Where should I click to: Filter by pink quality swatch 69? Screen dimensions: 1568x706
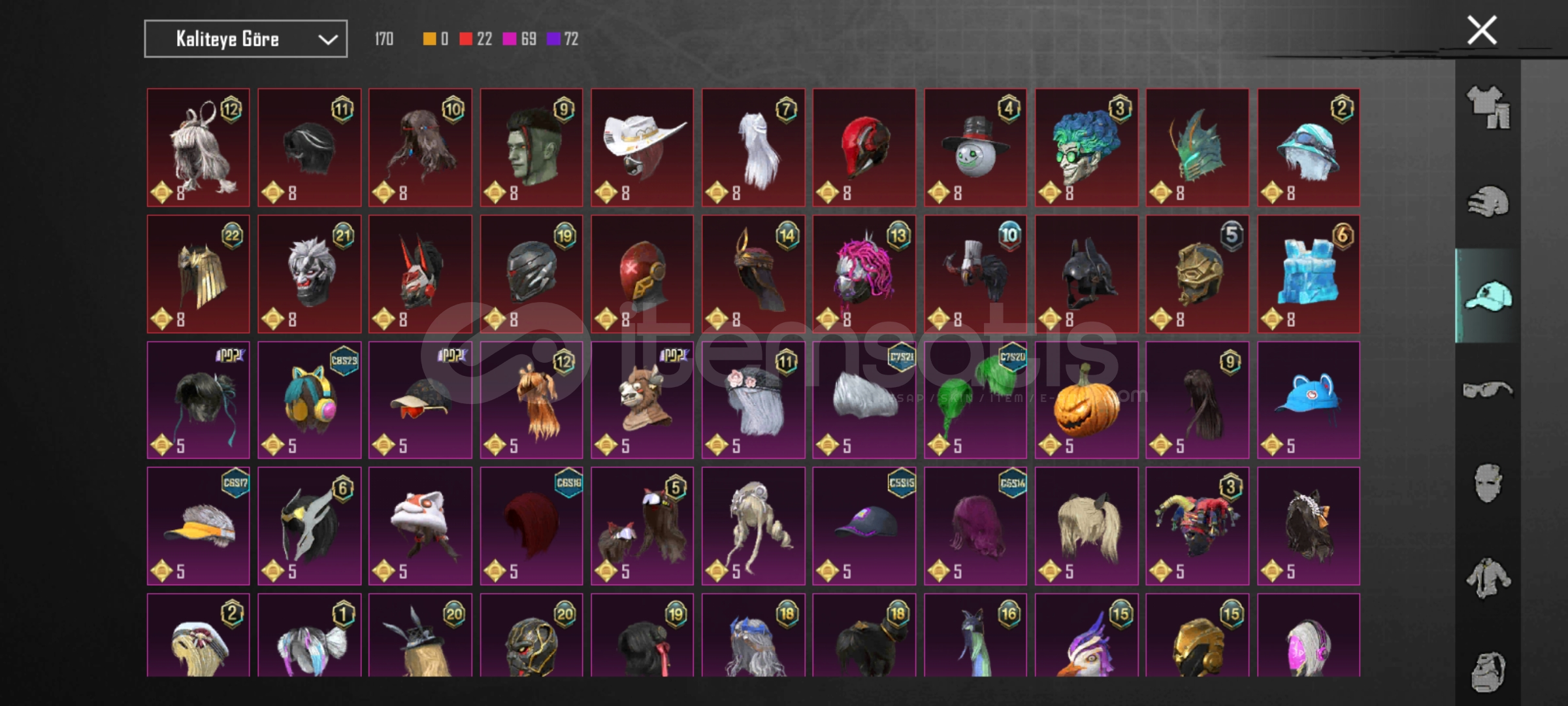[x=520, y=39]
